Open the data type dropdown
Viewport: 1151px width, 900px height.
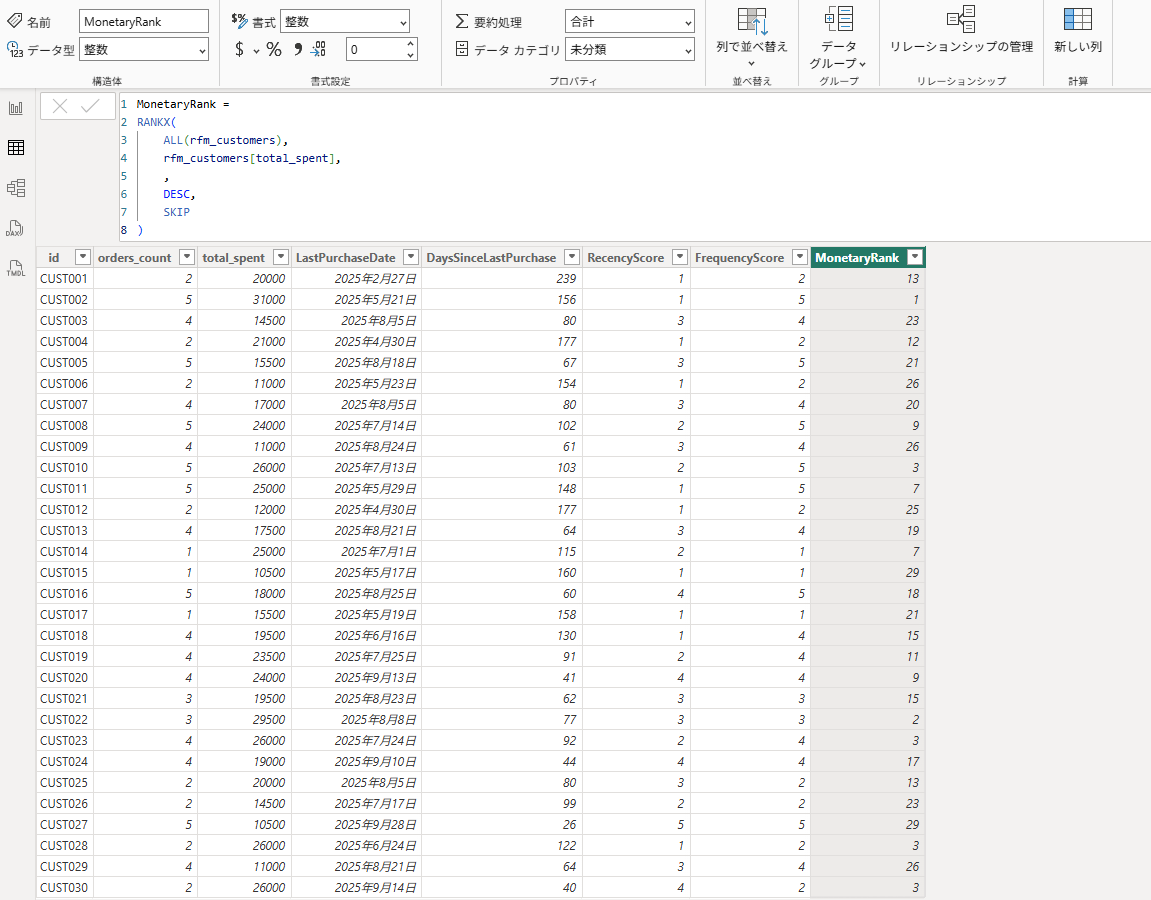point(144,49)
